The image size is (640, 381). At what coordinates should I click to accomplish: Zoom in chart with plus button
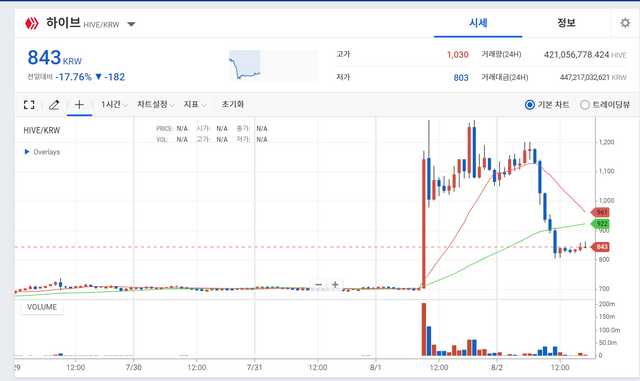click(x=335, y=285)
